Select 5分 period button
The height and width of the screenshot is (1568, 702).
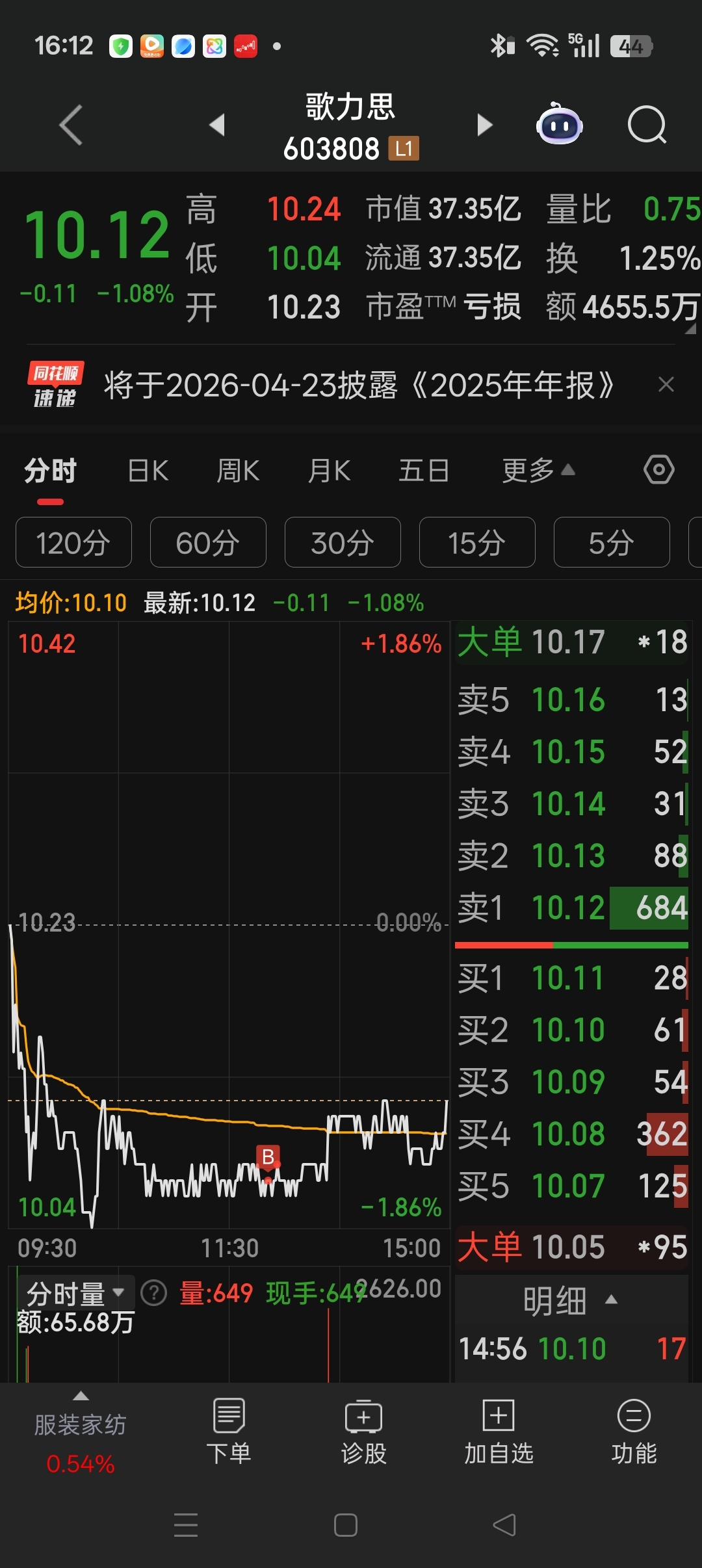tap(612, 542)
